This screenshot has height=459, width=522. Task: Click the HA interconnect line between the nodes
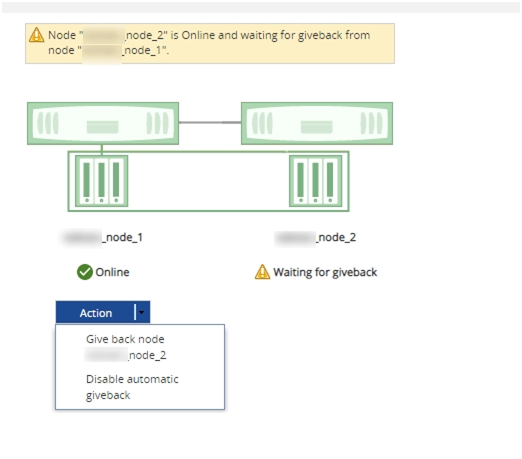pos(210,122)
